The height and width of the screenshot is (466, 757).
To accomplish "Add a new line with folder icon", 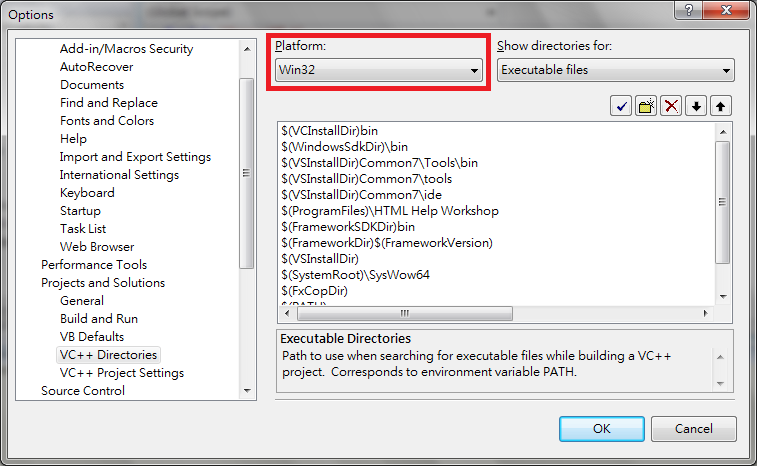I will (x=646, y=106).
